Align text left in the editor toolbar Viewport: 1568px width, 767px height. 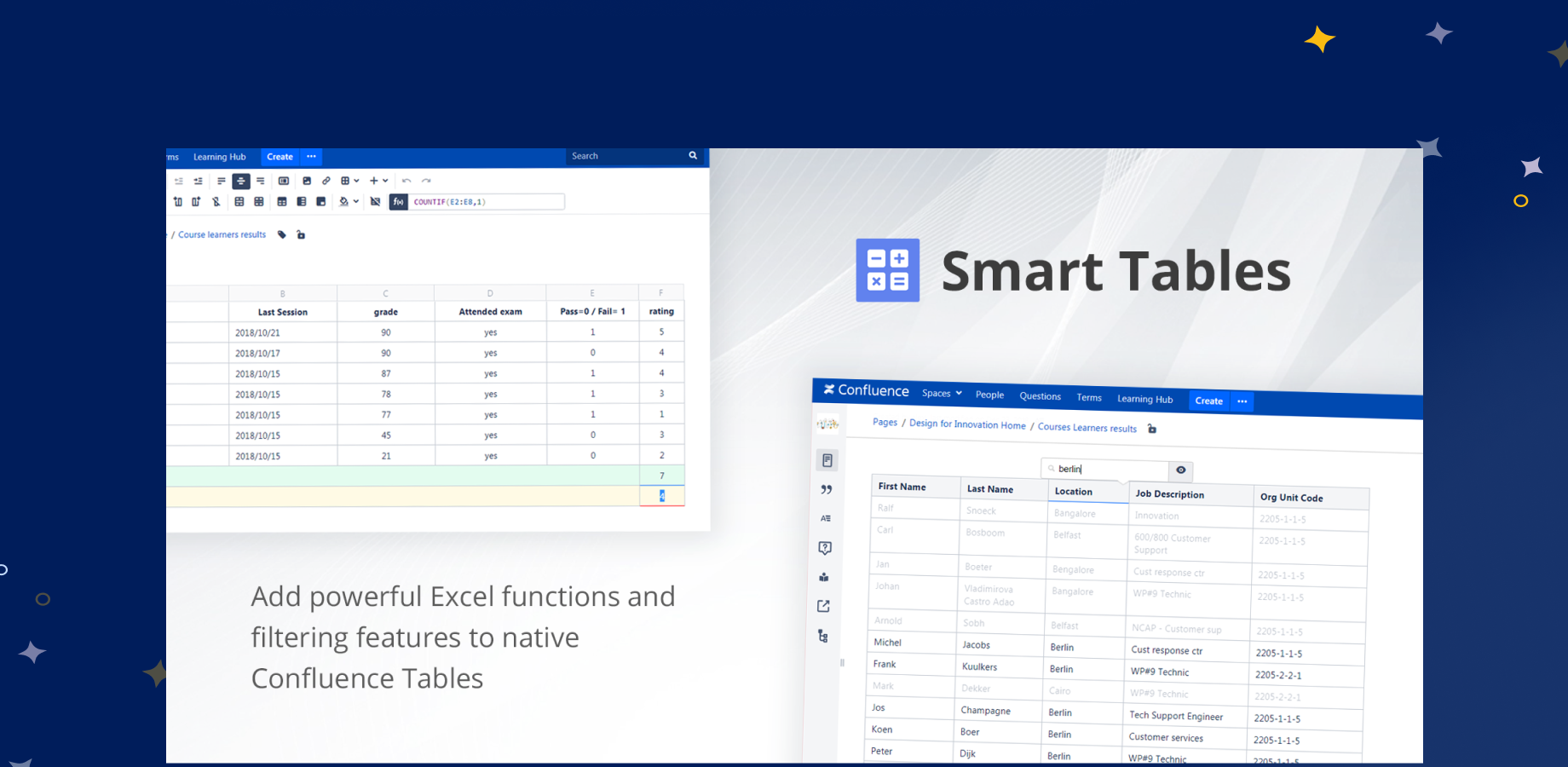(222, 181)
